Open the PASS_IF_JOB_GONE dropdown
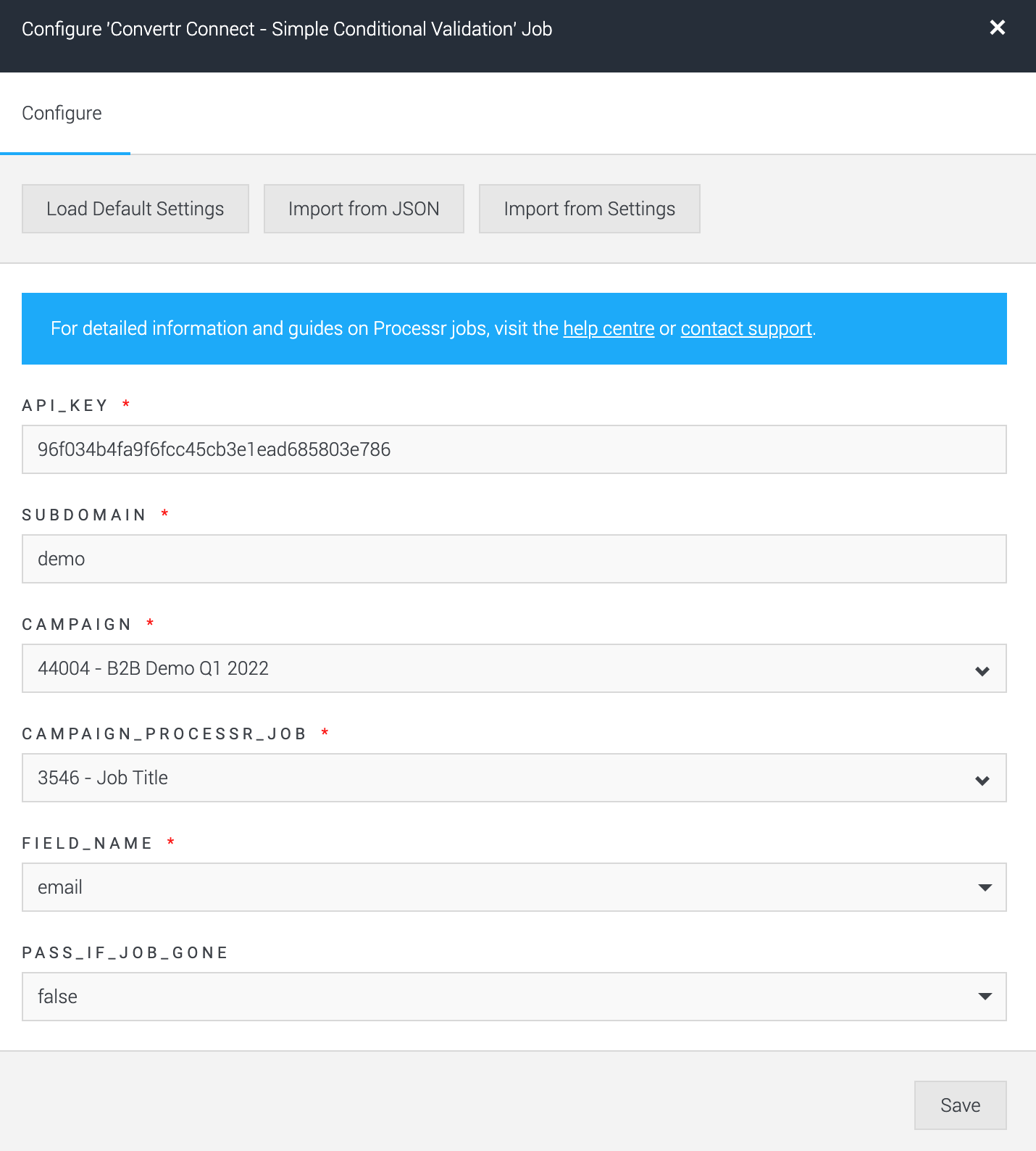Image resolution: width=1036 pixels, height=1151 pixels. coord(514,997)
